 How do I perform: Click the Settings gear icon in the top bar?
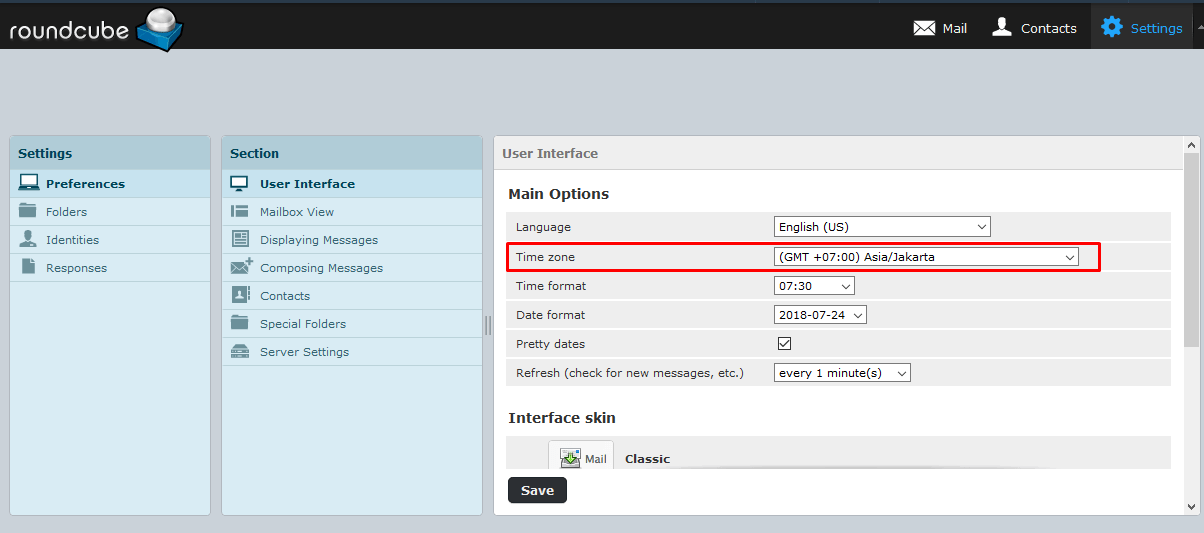click(1112, 27)
